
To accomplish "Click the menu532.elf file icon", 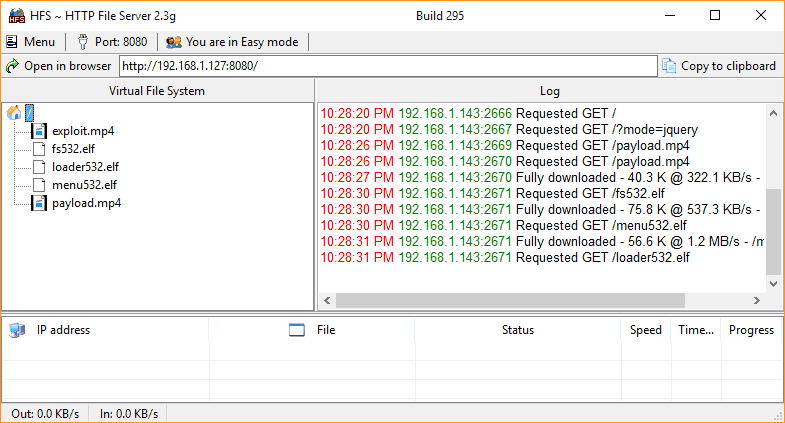I will (39, 185).
